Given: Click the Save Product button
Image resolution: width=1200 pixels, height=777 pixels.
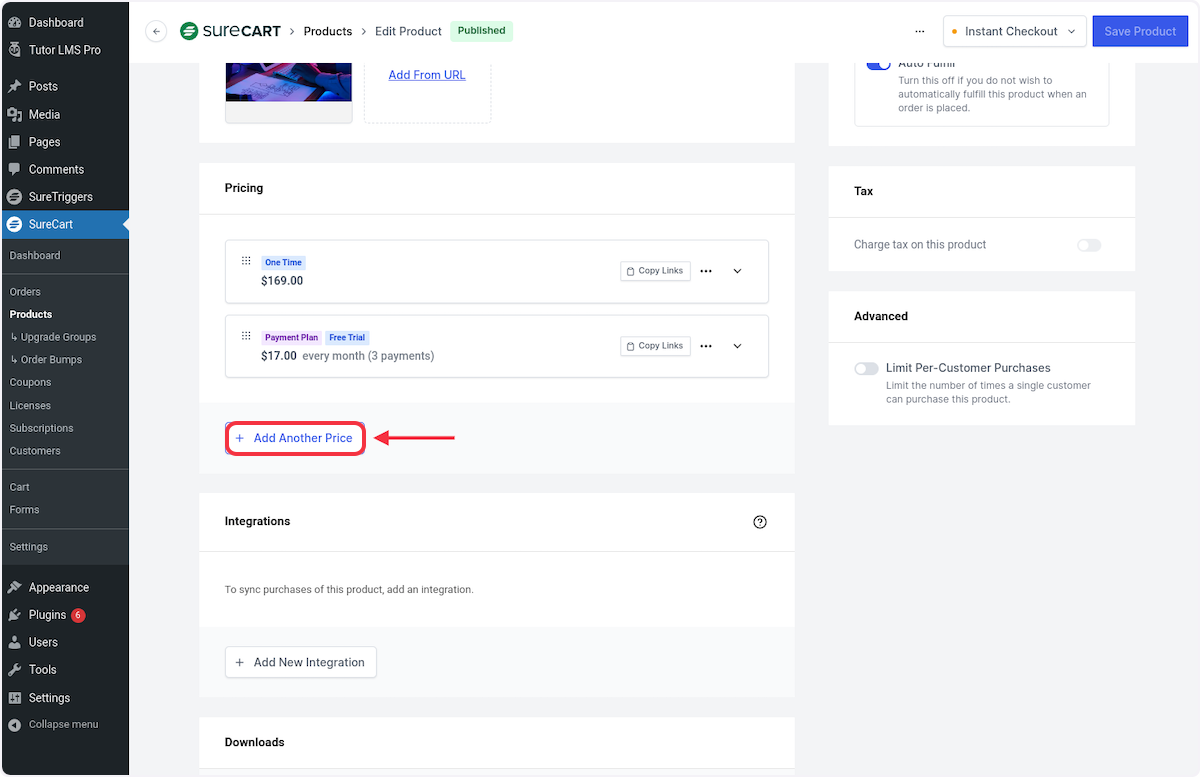Looking at the screenshot, I should [1140, 31].
